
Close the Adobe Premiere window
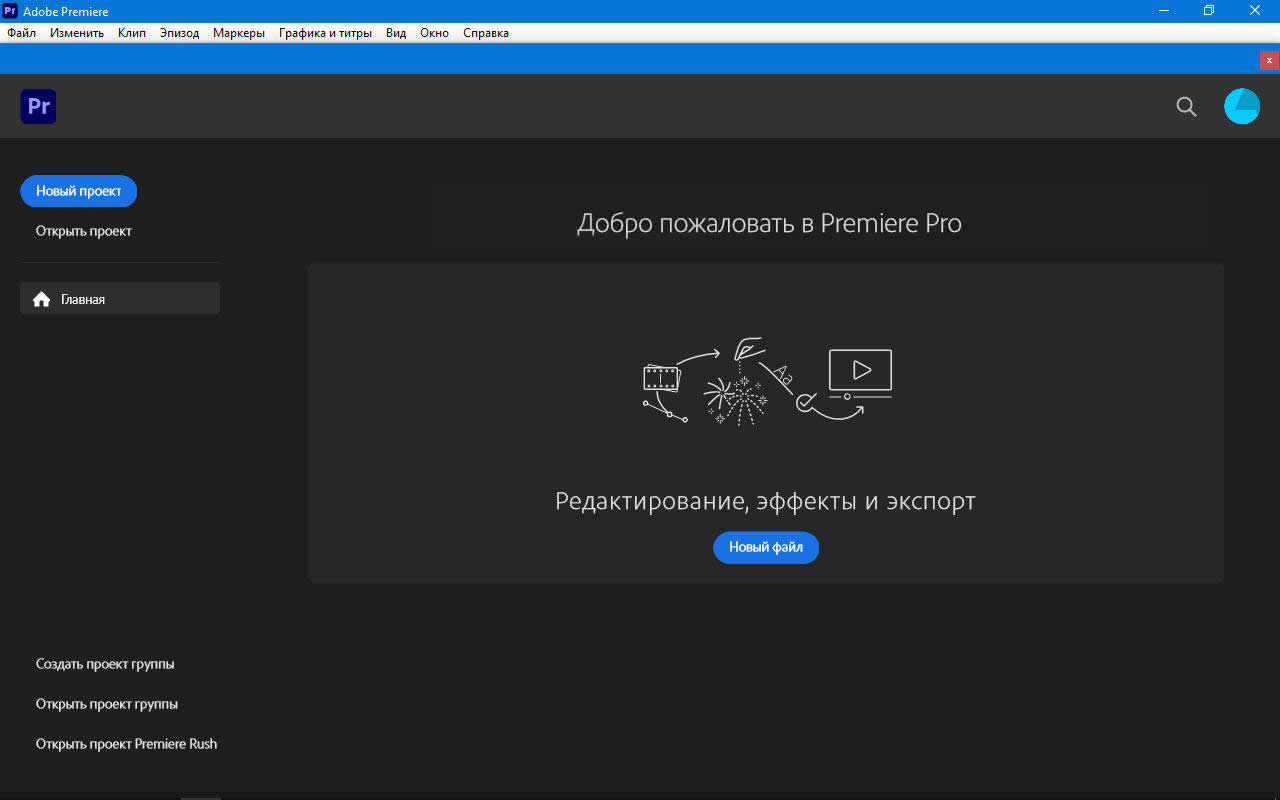(x=1256, y=11)
